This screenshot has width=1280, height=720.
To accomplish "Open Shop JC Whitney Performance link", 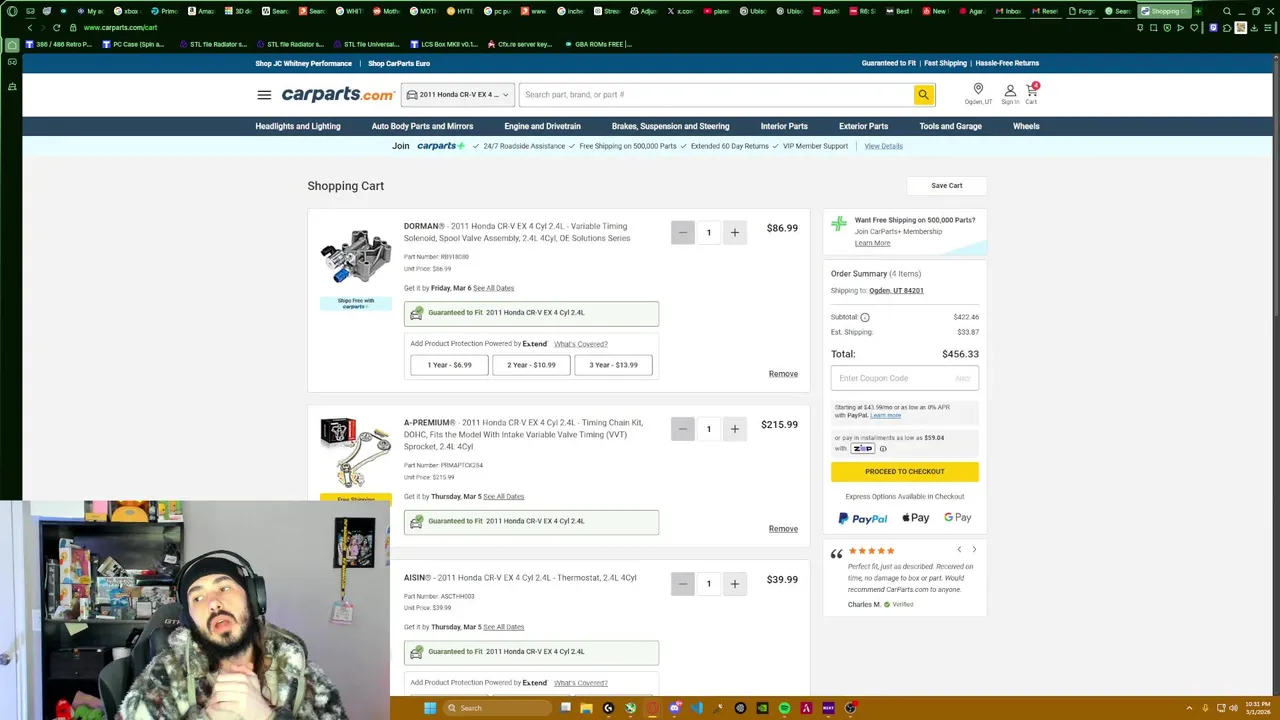I will 303,63.
